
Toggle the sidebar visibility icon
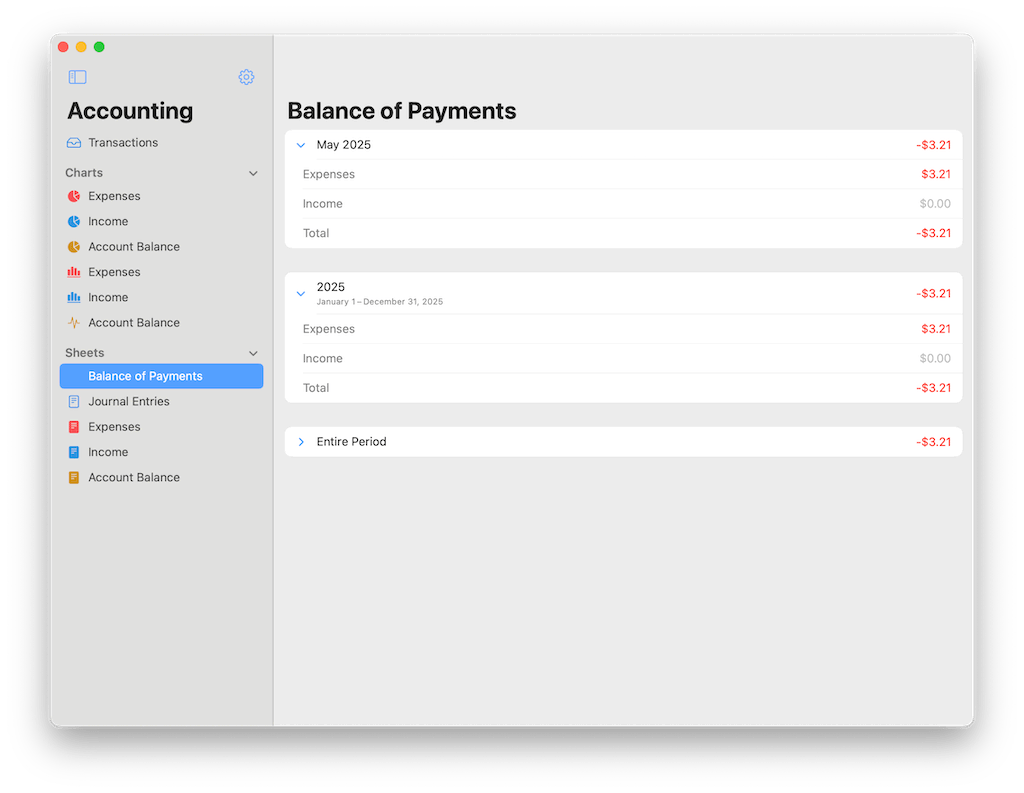77,77
